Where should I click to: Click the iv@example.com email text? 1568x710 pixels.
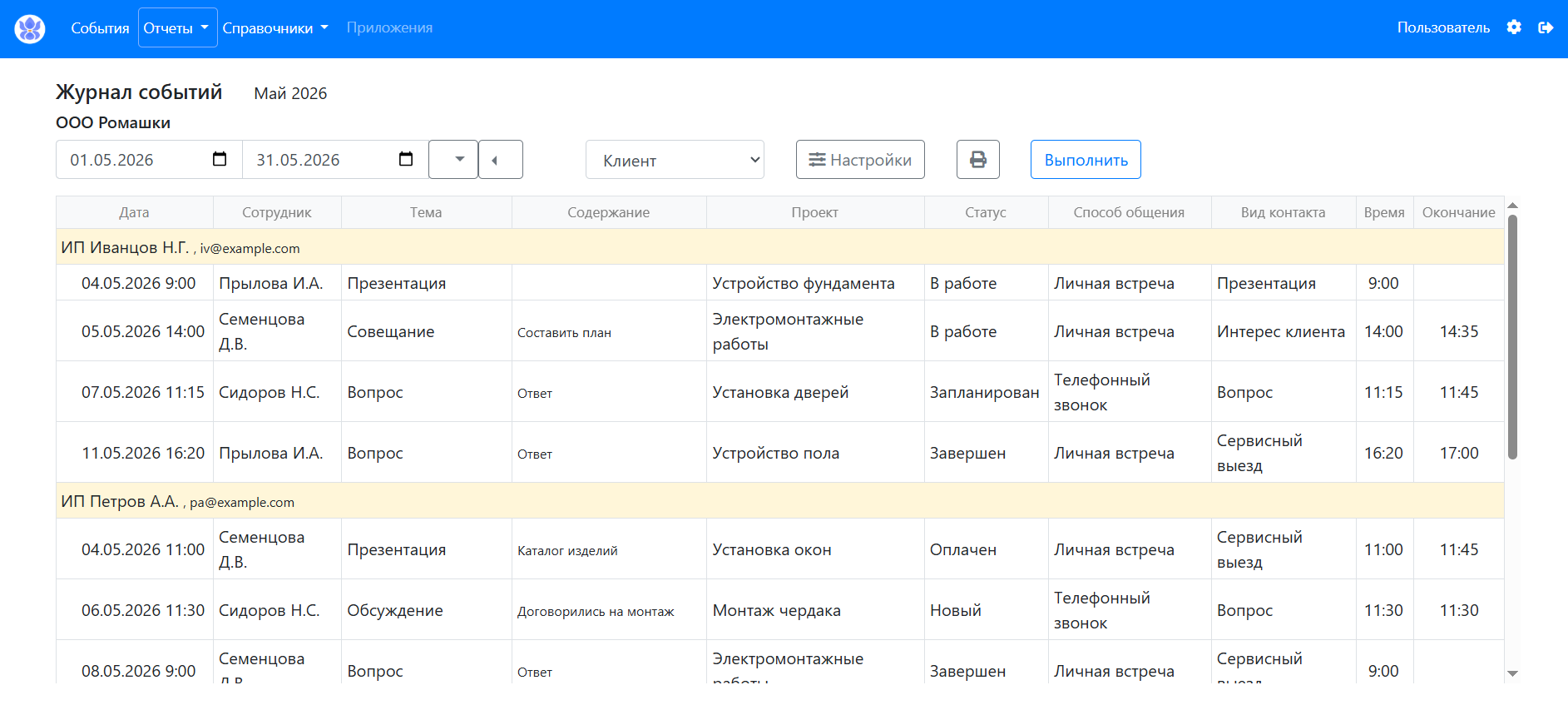point(250,249)
